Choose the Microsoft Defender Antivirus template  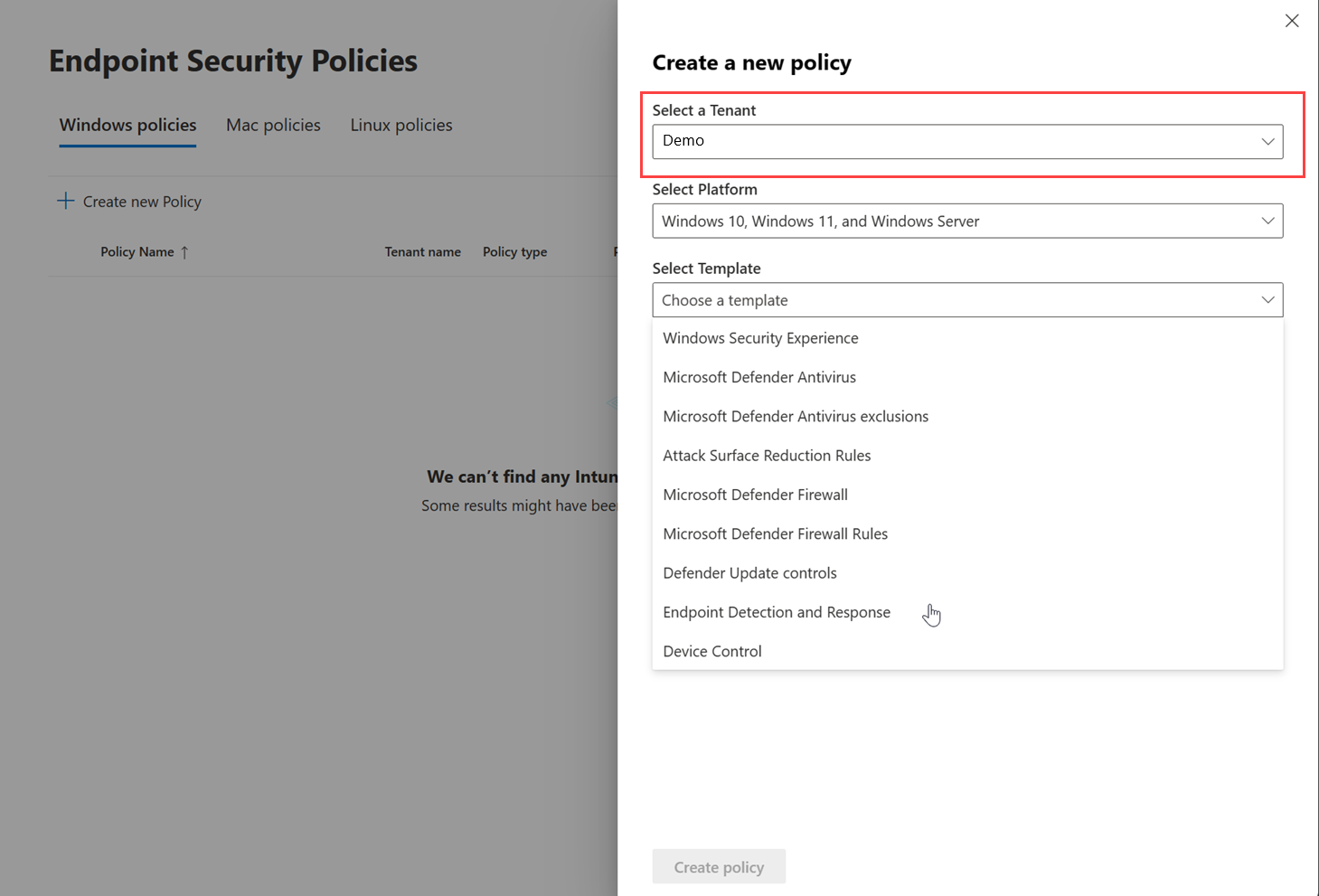pyautogui.click(x=967, y=377)
